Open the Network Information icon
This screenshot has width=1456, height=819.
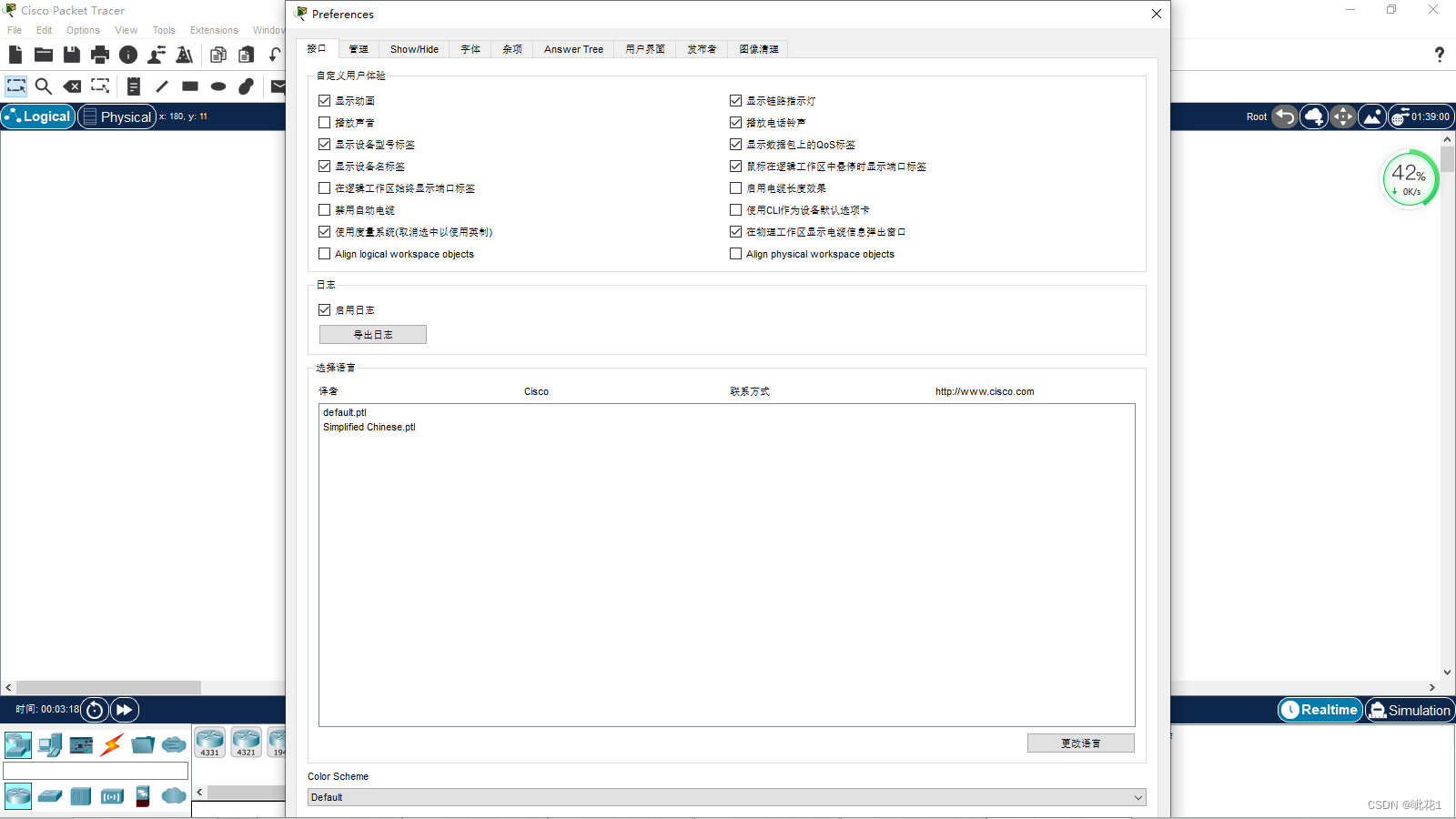[128, 55]
